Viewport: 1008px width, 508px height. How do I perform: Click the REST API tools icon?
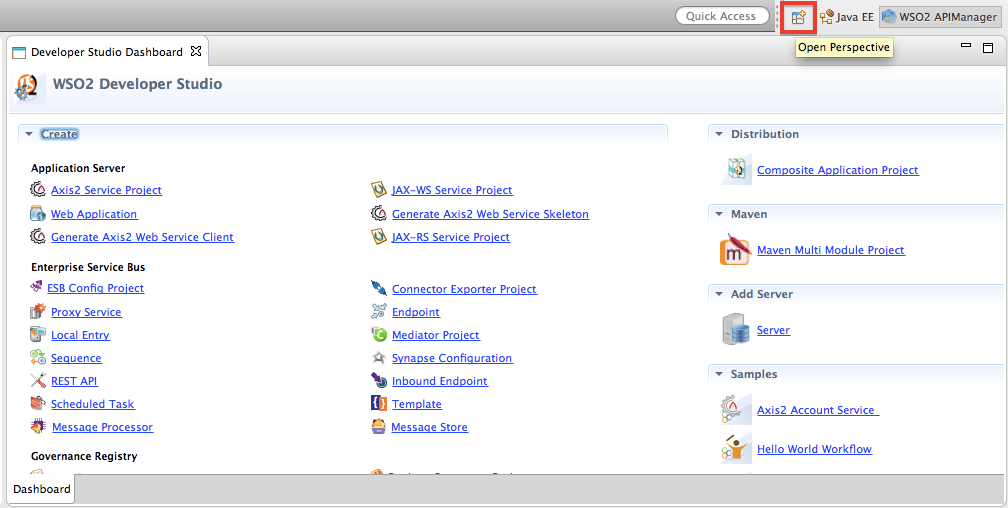coord(38,380)
